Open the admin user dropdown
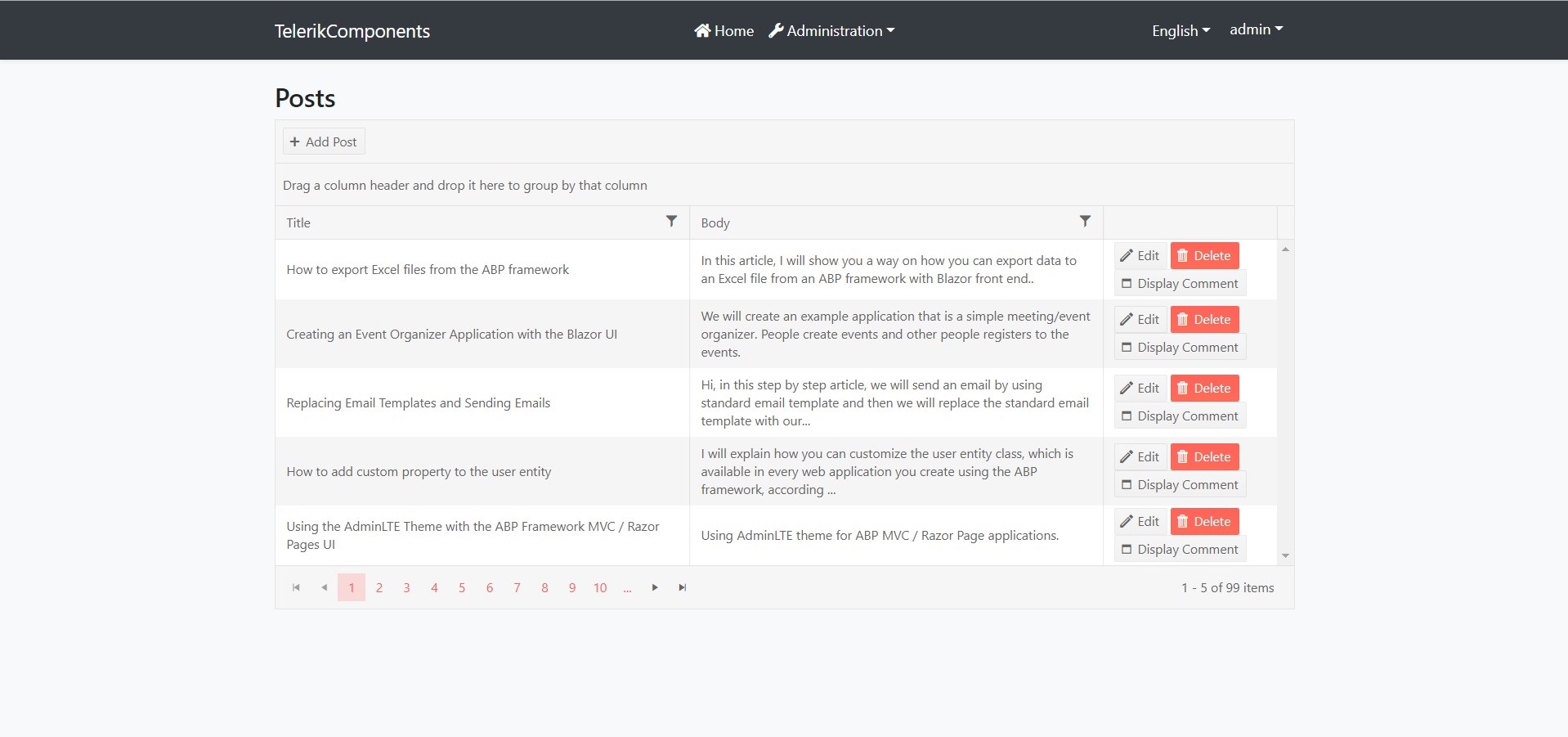Viewport: 1568px width, 737px height. coord(1256,29)
